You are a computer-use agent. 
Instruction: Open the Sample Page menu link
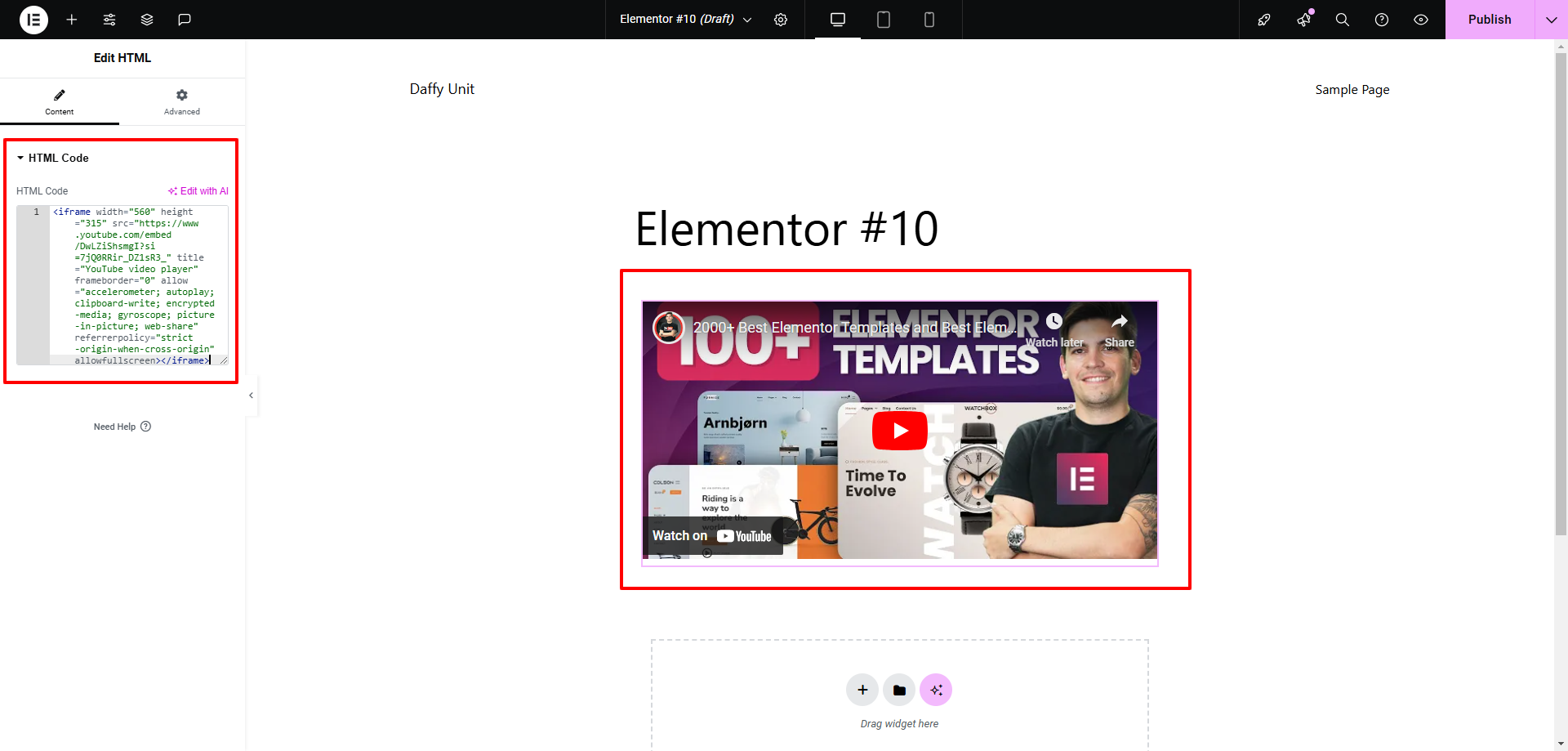1352,90
